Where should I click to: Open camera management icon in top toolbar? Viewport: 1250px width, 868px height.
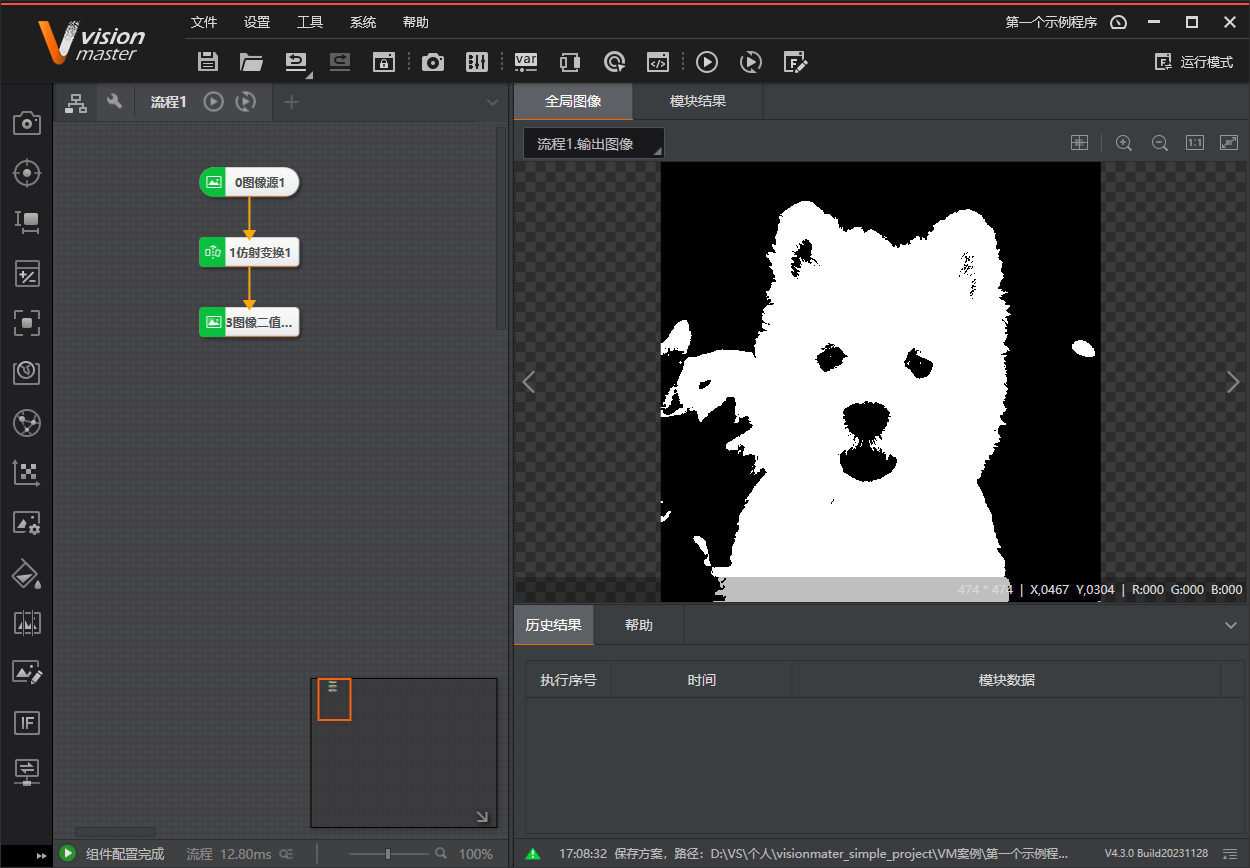(433, 62)
